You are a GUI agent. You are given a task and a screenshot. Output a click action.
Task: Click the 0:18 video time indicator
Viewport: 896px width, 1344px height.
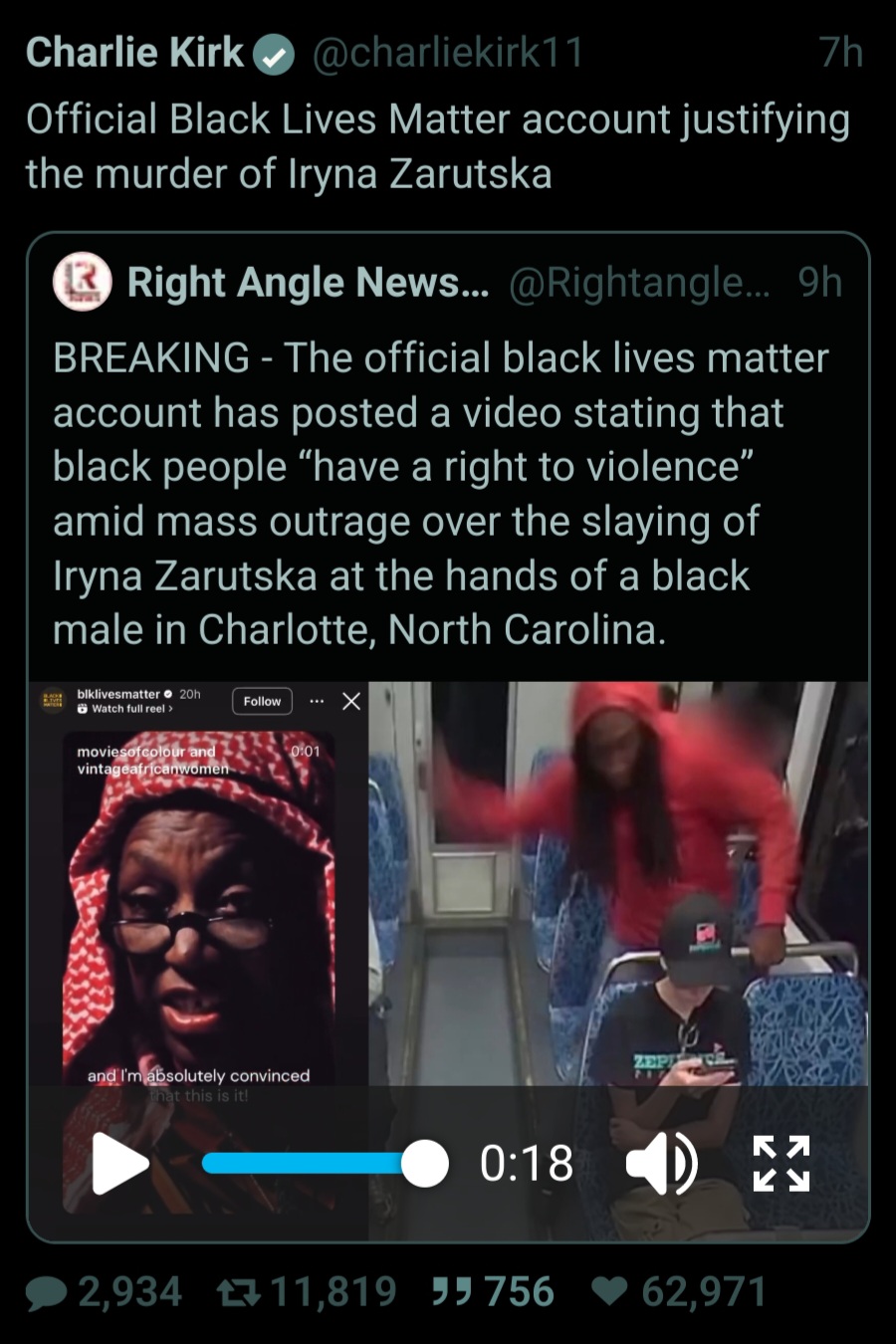pos(527,1163)
